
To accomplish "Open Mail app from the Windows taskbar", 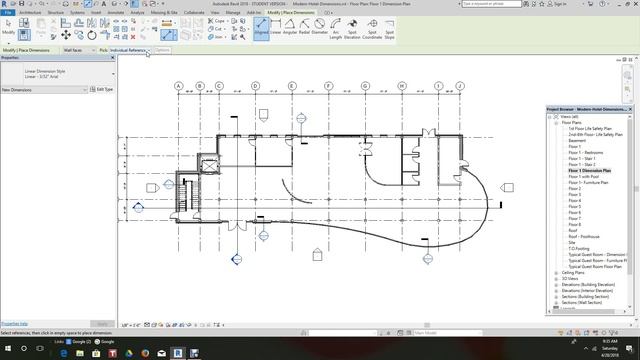I will [162, 353].
